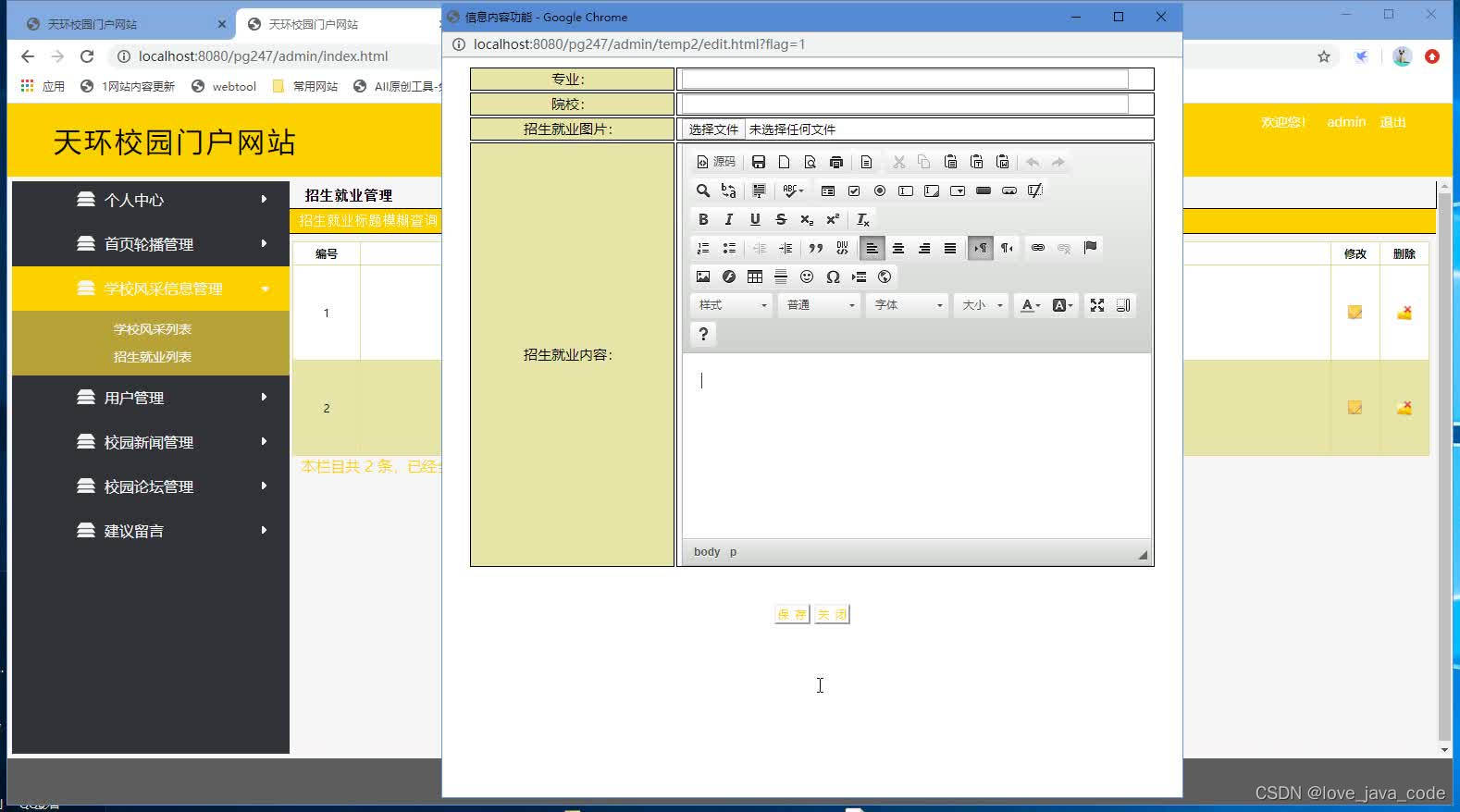Open the editor Help question mark icon
Screen dimensions: 1460x812
(703, 334)
